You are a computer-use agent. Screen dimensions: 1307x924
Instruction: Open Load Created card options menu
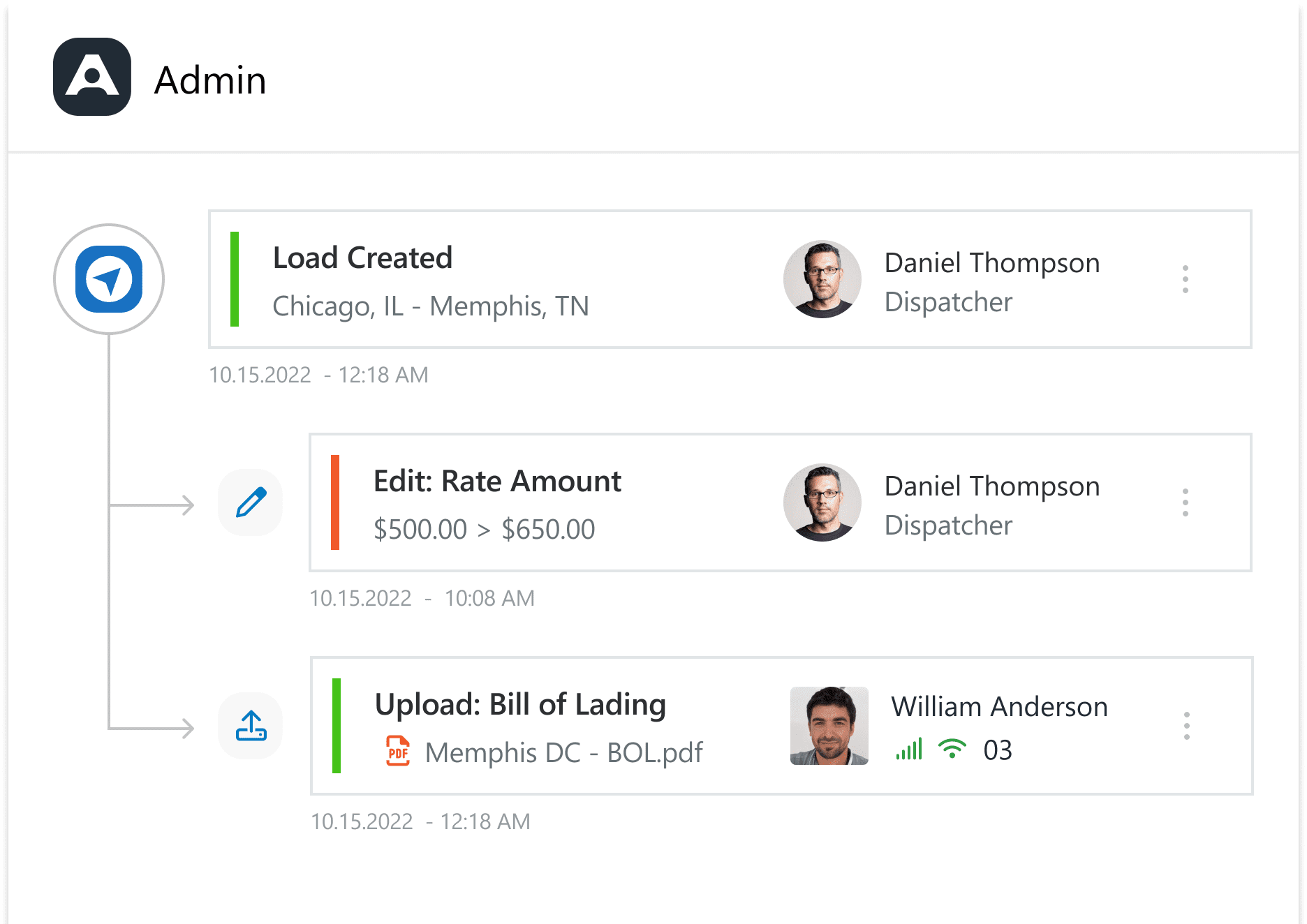tap(1185, 279)
